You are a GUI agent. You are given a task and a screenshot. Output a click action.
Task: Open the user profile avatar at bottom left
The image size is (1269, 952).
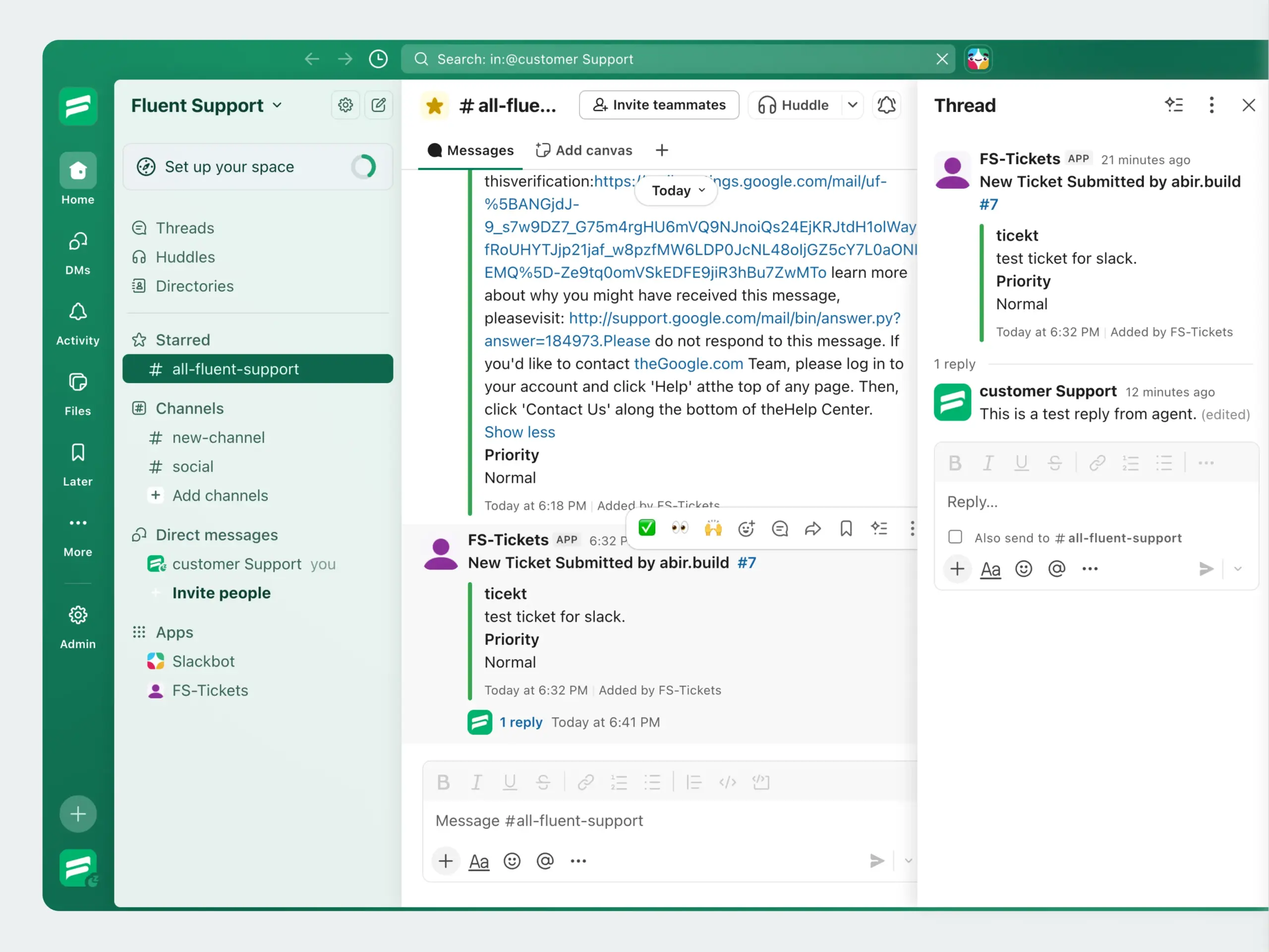point(78,868)
